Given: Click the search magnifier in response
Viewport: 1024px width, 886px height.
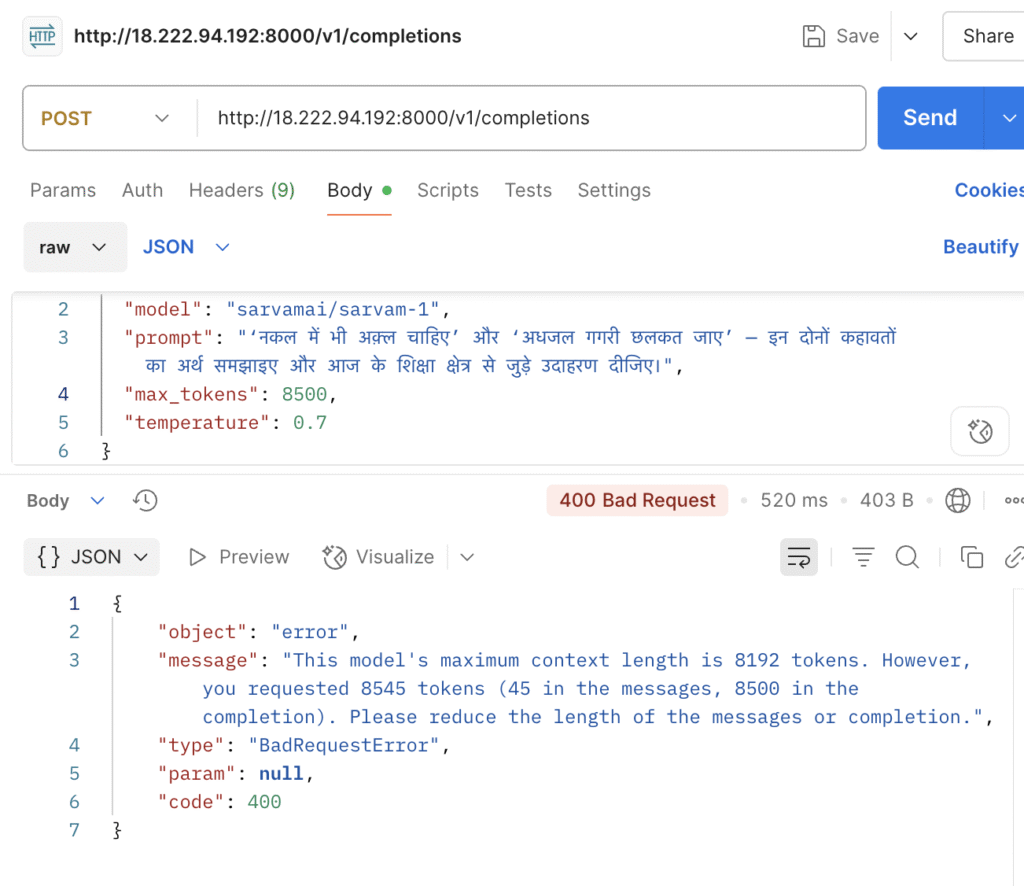Looking at the screenshot, I should 907,557.
